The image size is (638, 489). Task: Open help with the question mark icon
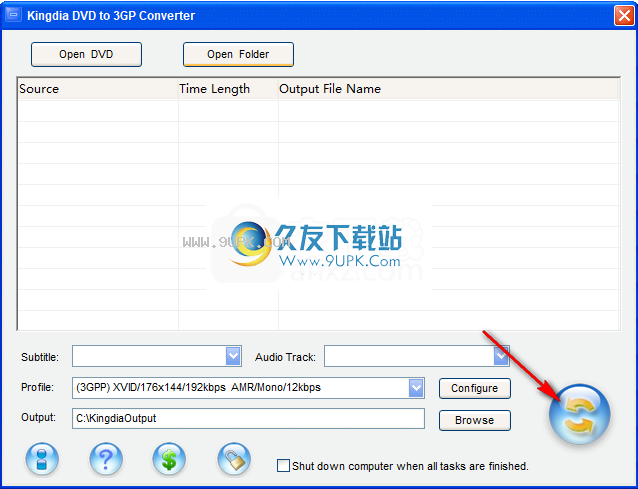pyautogui.click(x=106, y=459)
